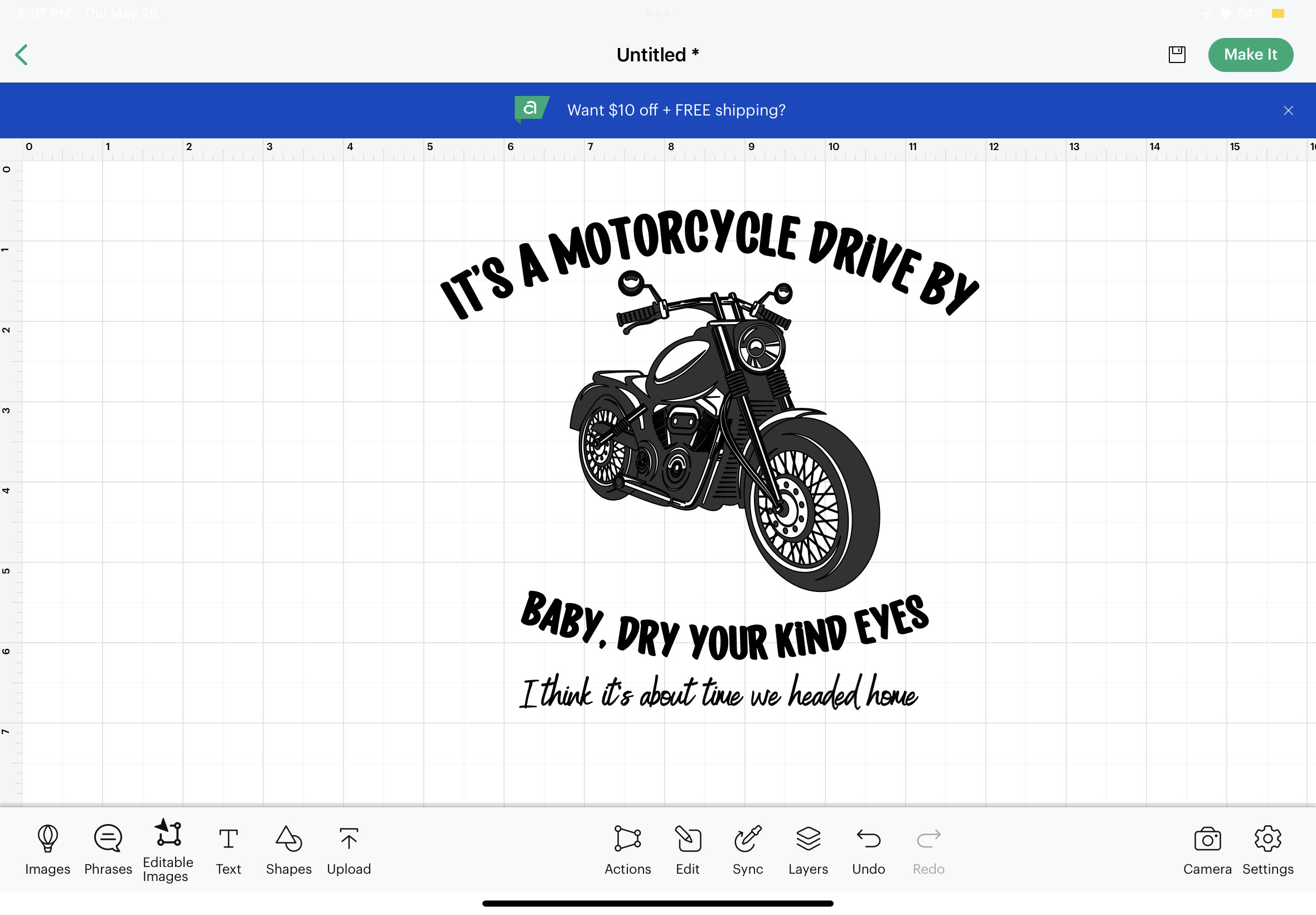Open canvas Settings
1316x915 pixels.
(x=1267, y=851)
